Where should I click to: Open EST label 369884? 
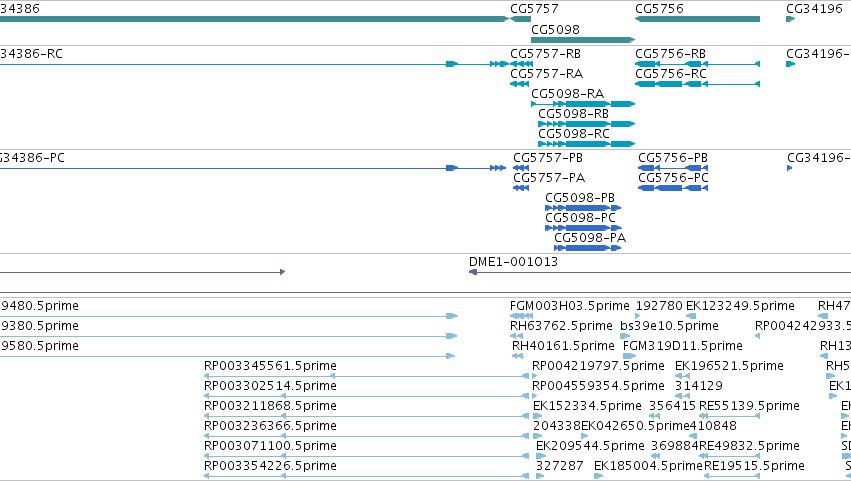675,446
